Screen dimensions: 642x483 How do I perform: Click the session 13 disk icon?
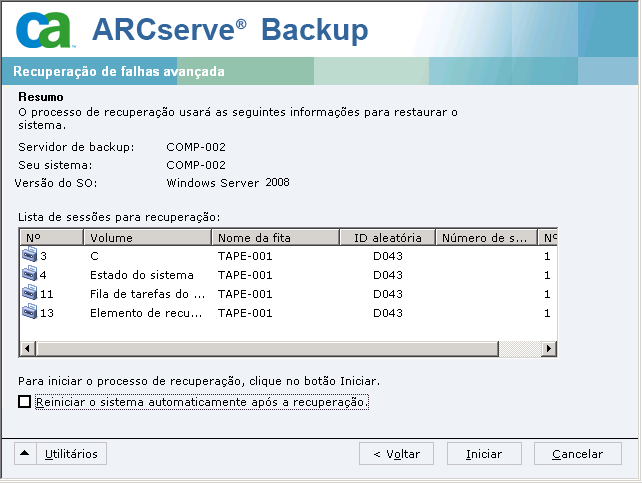(x=29, y=313)
